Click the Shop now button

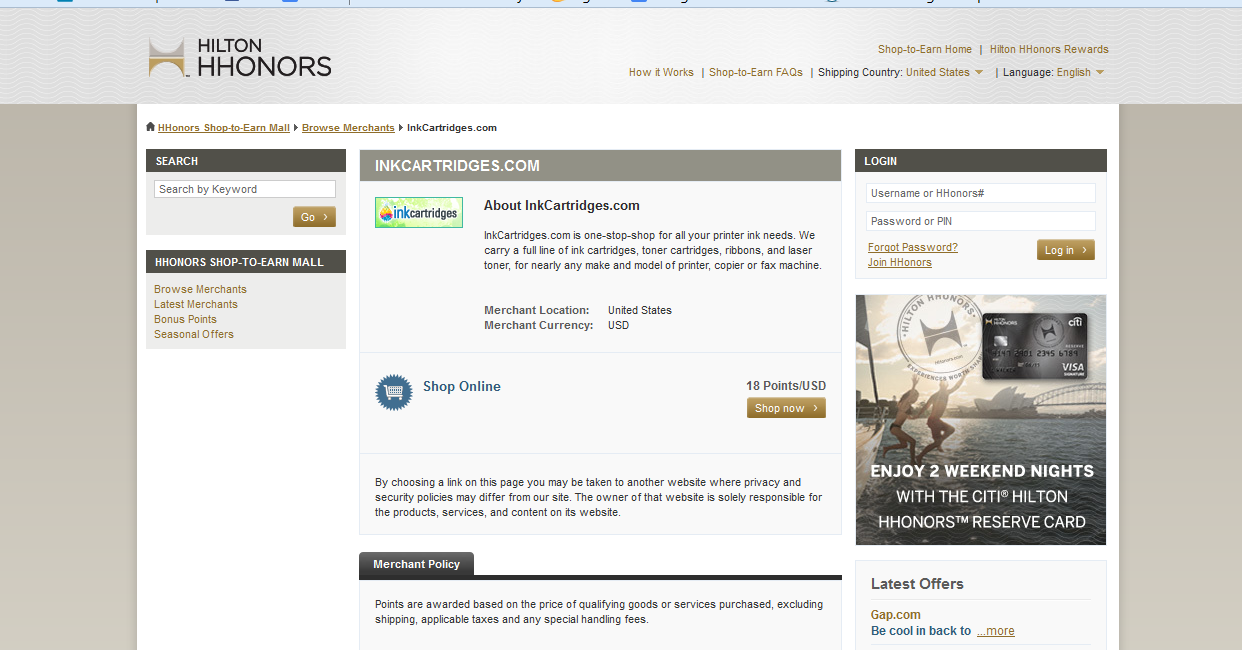click(786, 408)
